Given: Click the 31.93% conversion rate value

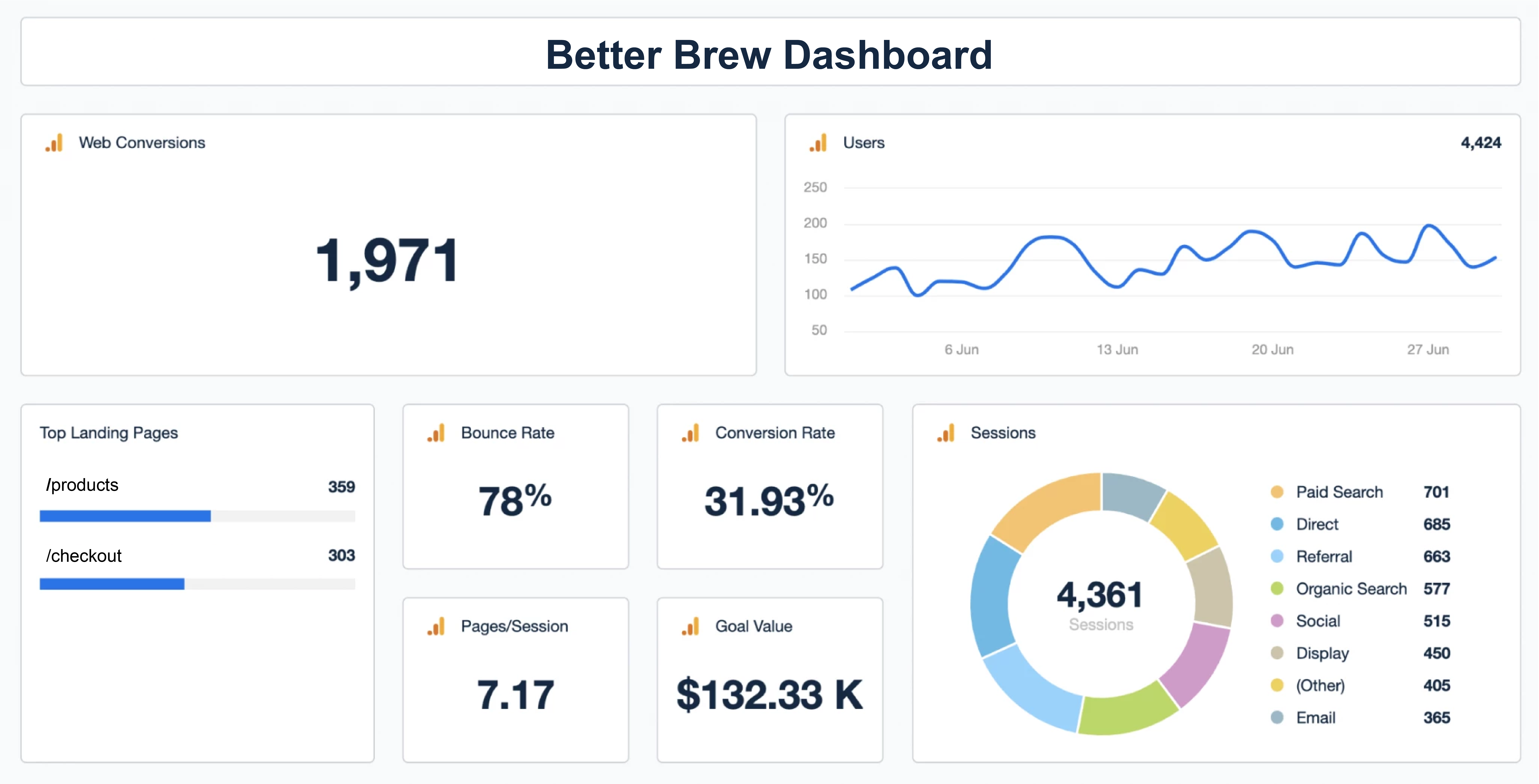Looking at the screenshot, I should [x=769, y=500].
